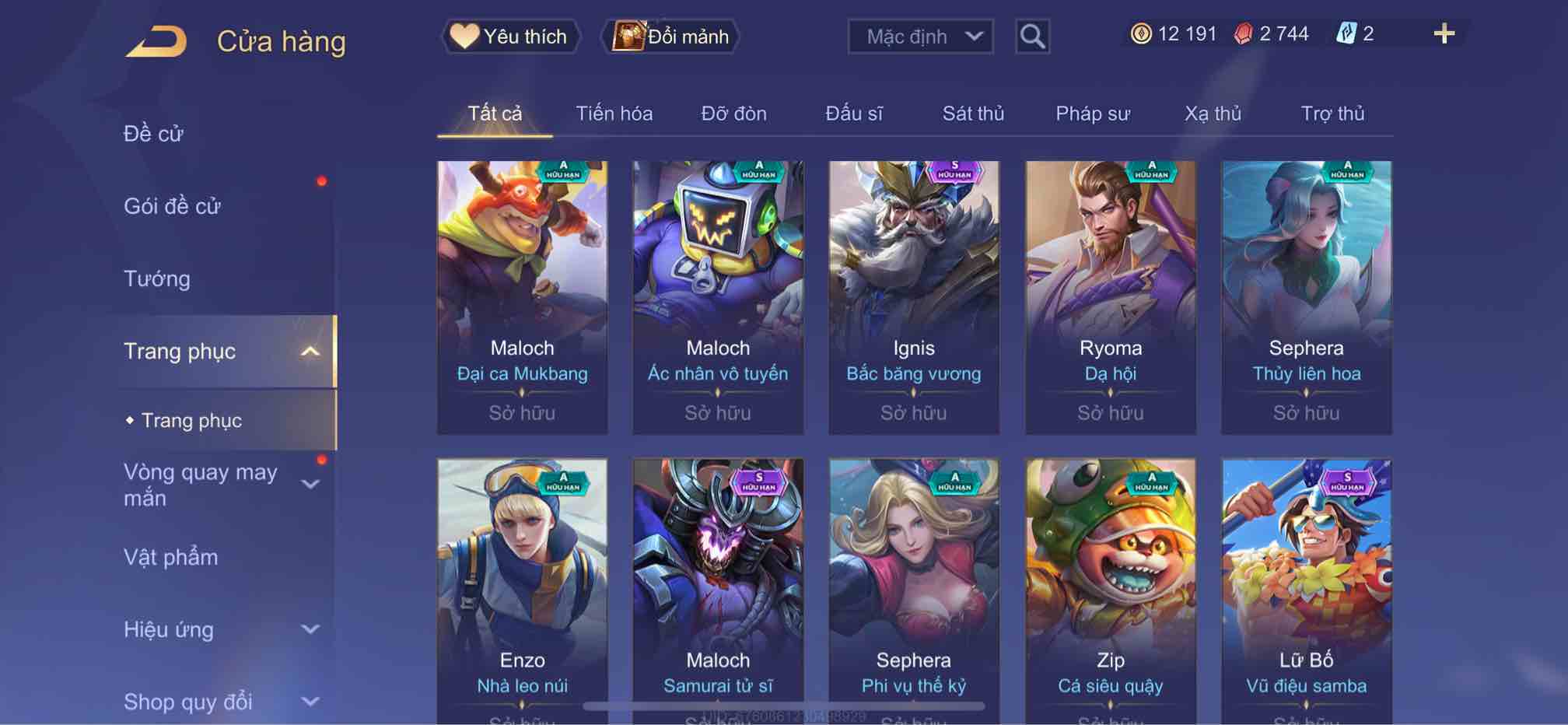
Task: Open the search magnifier icon
Action: 1032,37
